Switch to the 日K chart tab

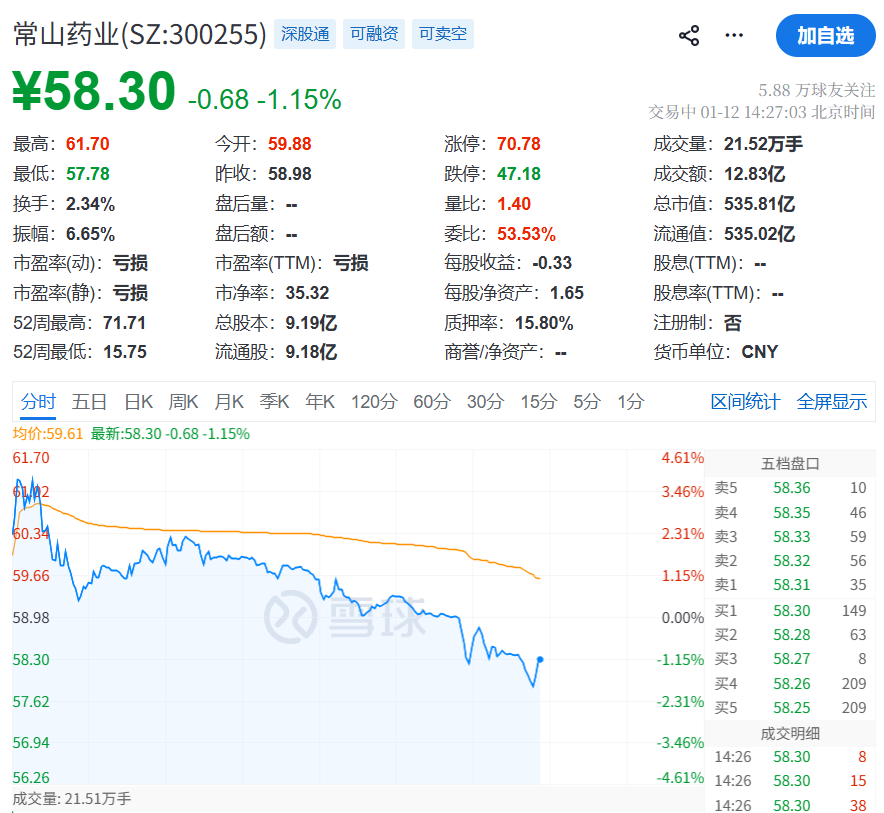coord(138,402)
